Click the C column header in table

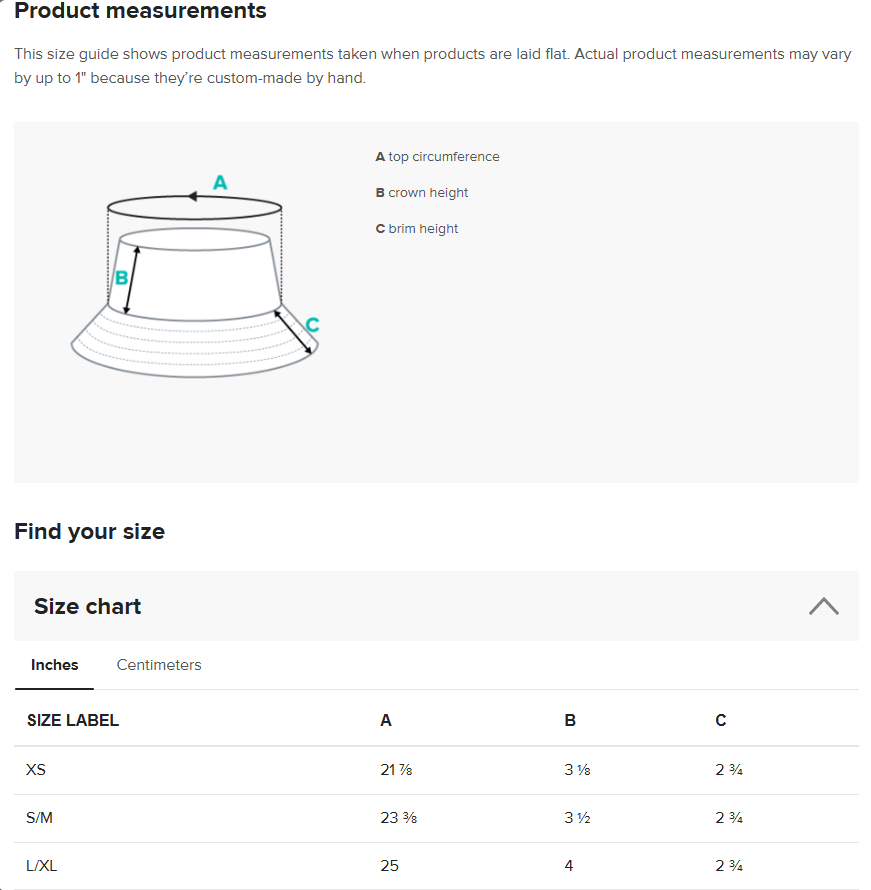pyautogui.click(x=721, y=720)
